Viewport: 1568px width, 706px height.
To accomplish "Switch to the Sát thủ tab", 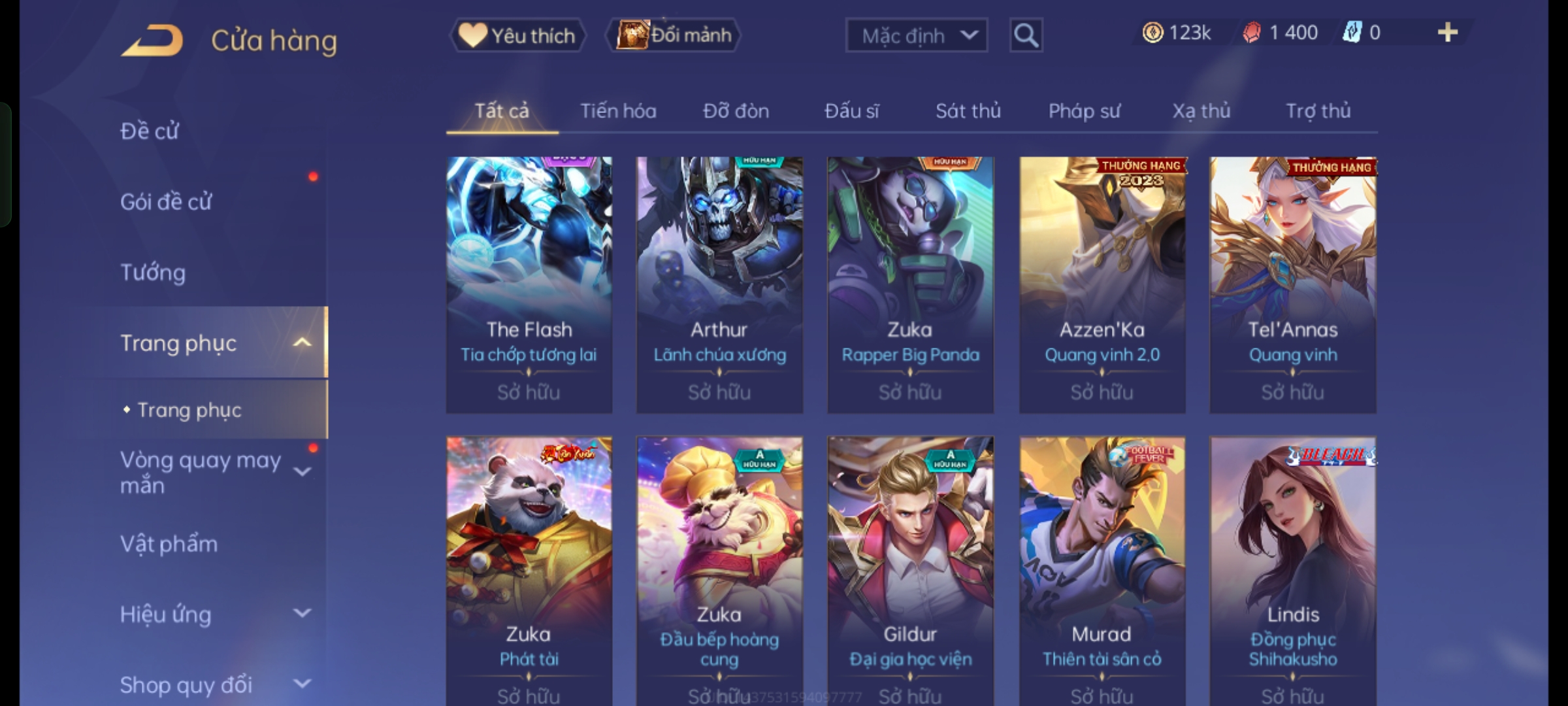I will 968,111.
